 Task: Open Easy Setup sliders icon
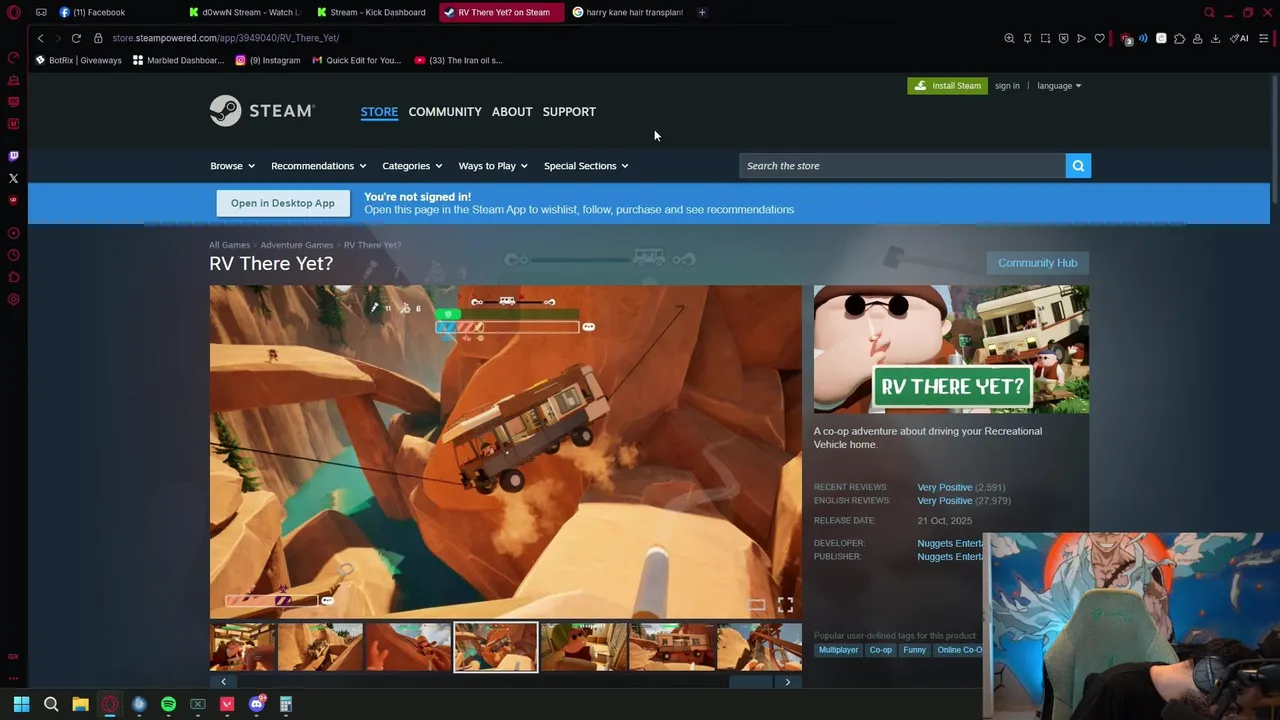point(1263,38)
